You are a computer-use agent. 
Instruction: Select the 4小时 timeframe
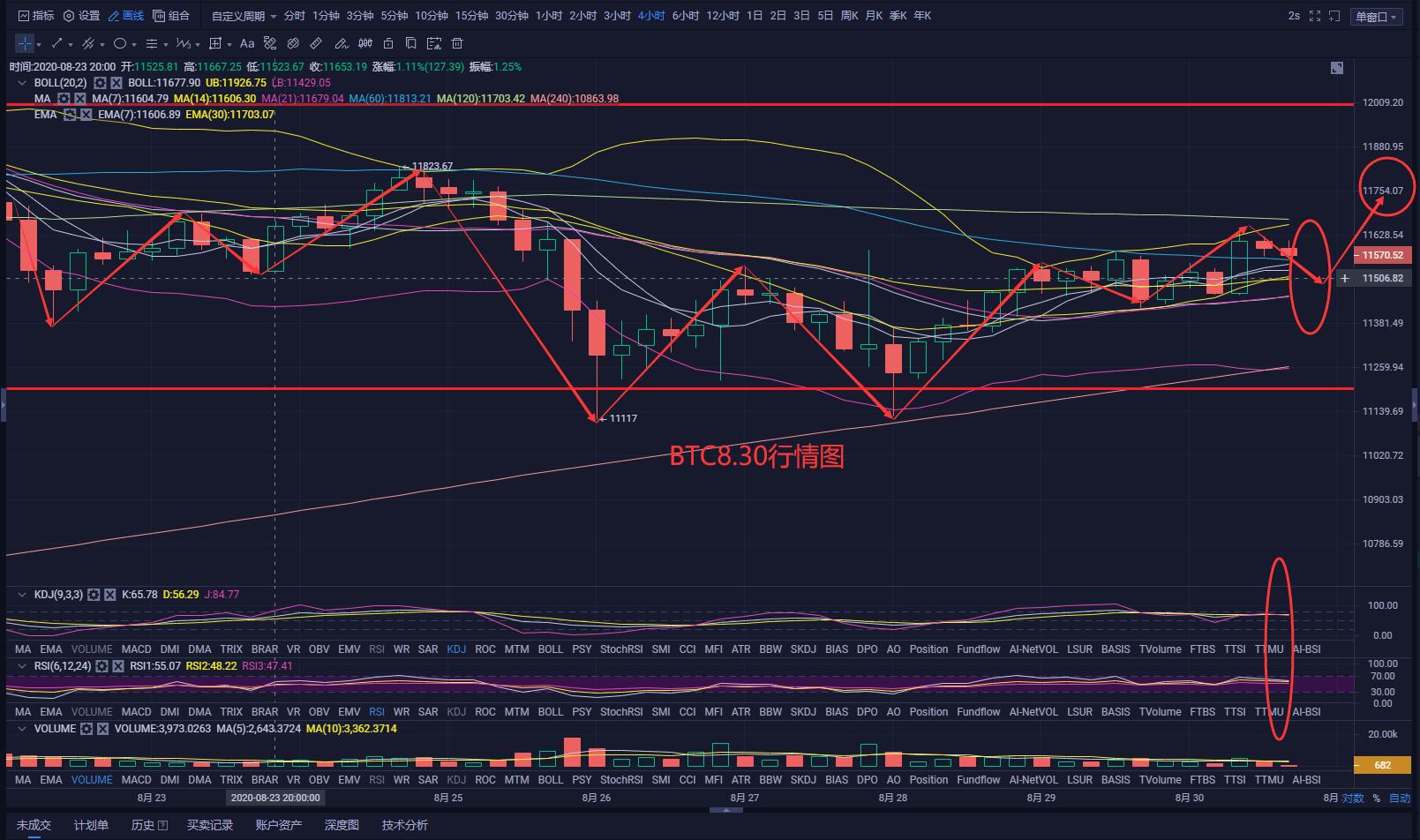click(651, 16)
